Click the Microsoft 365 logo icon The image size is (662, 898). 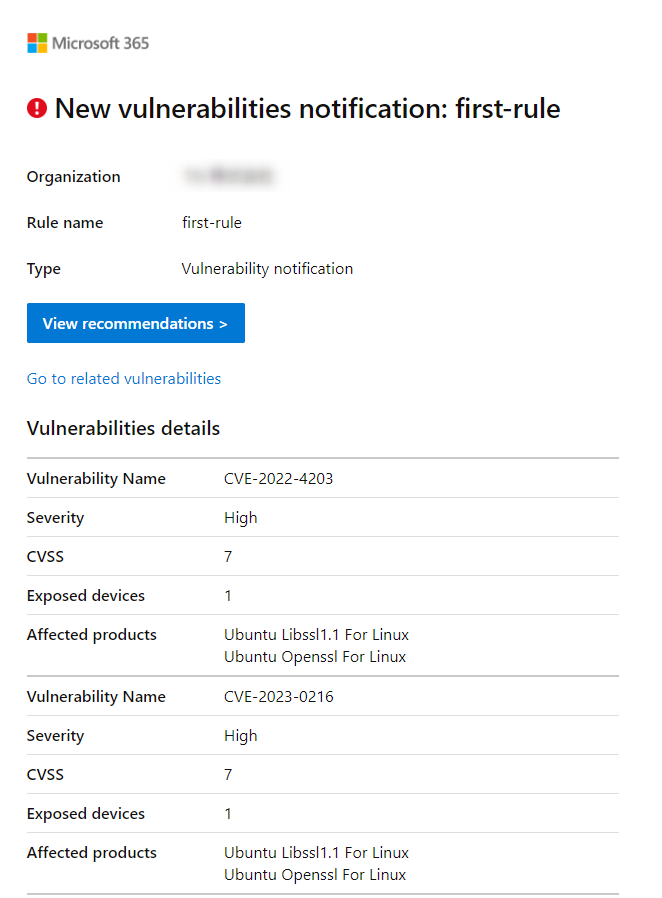coord(37,43)
